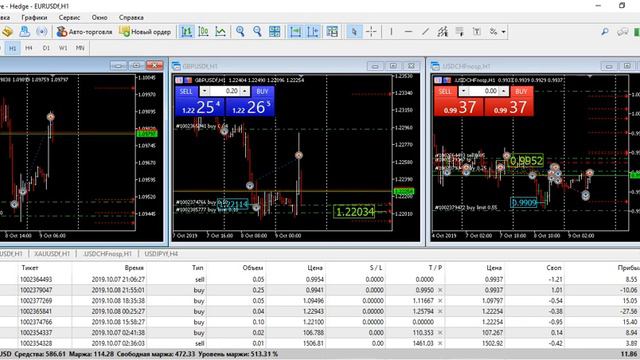640x360 pixels.
Task: Open the search magnifier in toolbar
Action: pos(605,32)
